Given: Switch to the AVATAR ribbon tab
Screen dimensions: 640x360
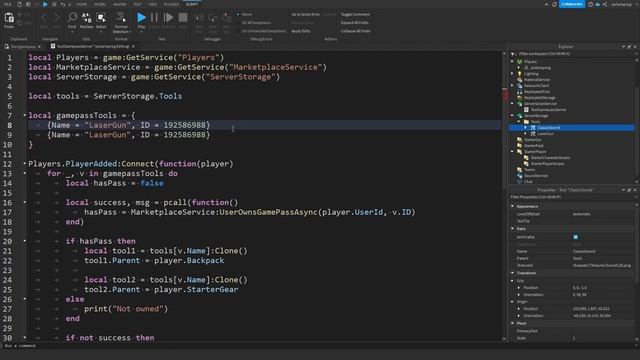Looking at the screenshot, I should pos(120,4).
